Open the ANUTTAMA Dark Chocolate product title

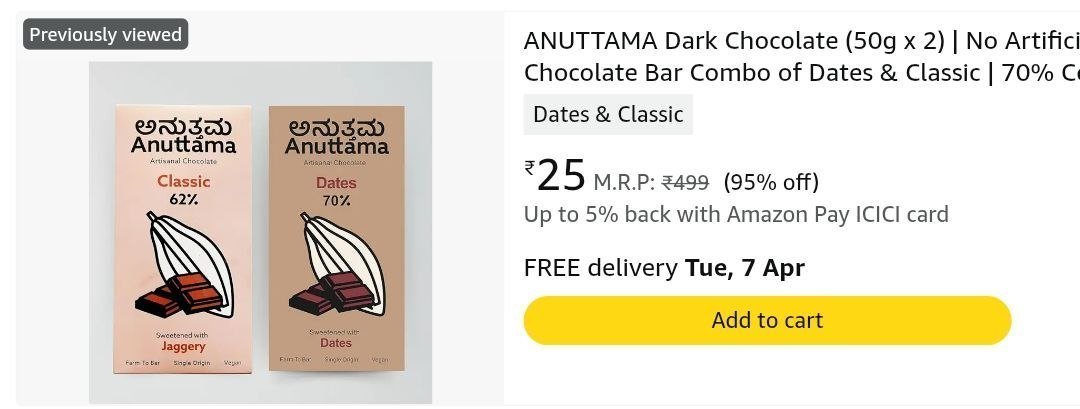[x=802, y=41]
